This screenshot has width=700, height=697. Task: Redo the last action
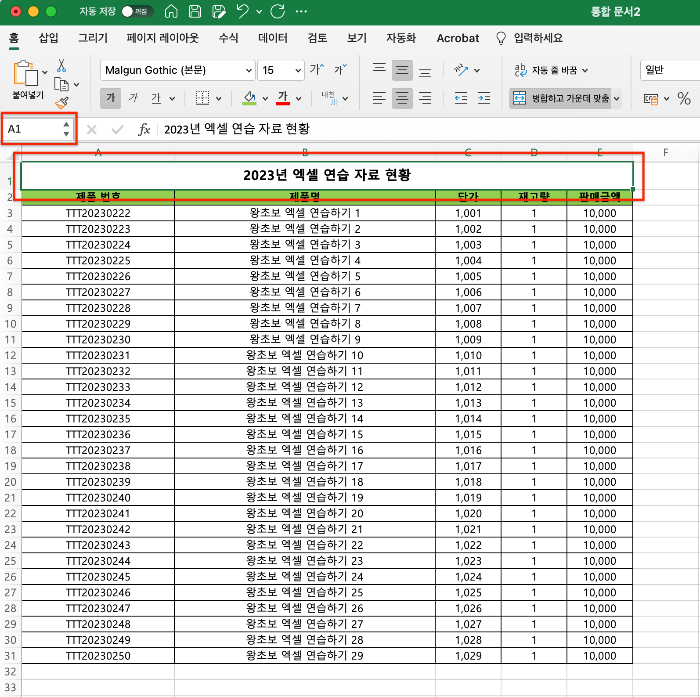[278, 11]
